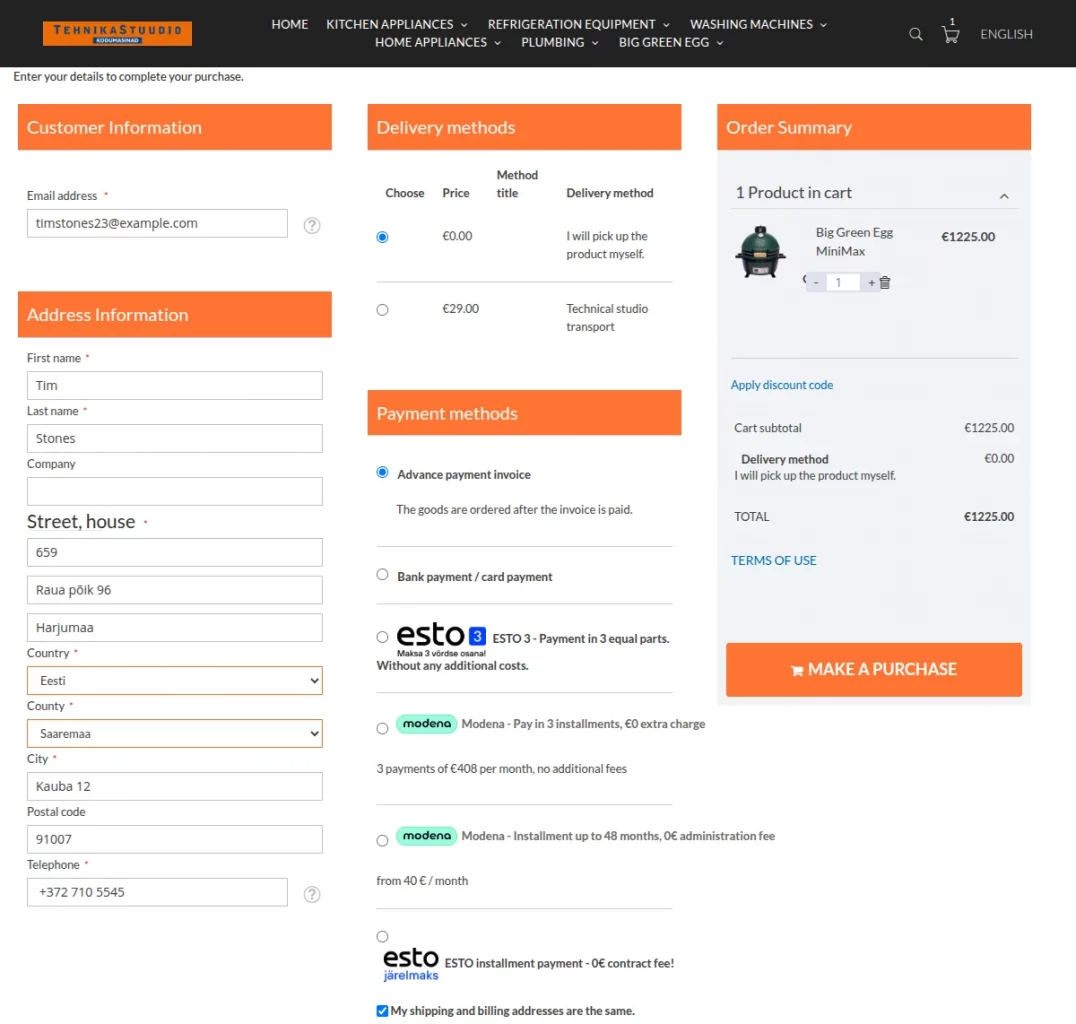Go to Home in navigation

click(x=290, y=24)
